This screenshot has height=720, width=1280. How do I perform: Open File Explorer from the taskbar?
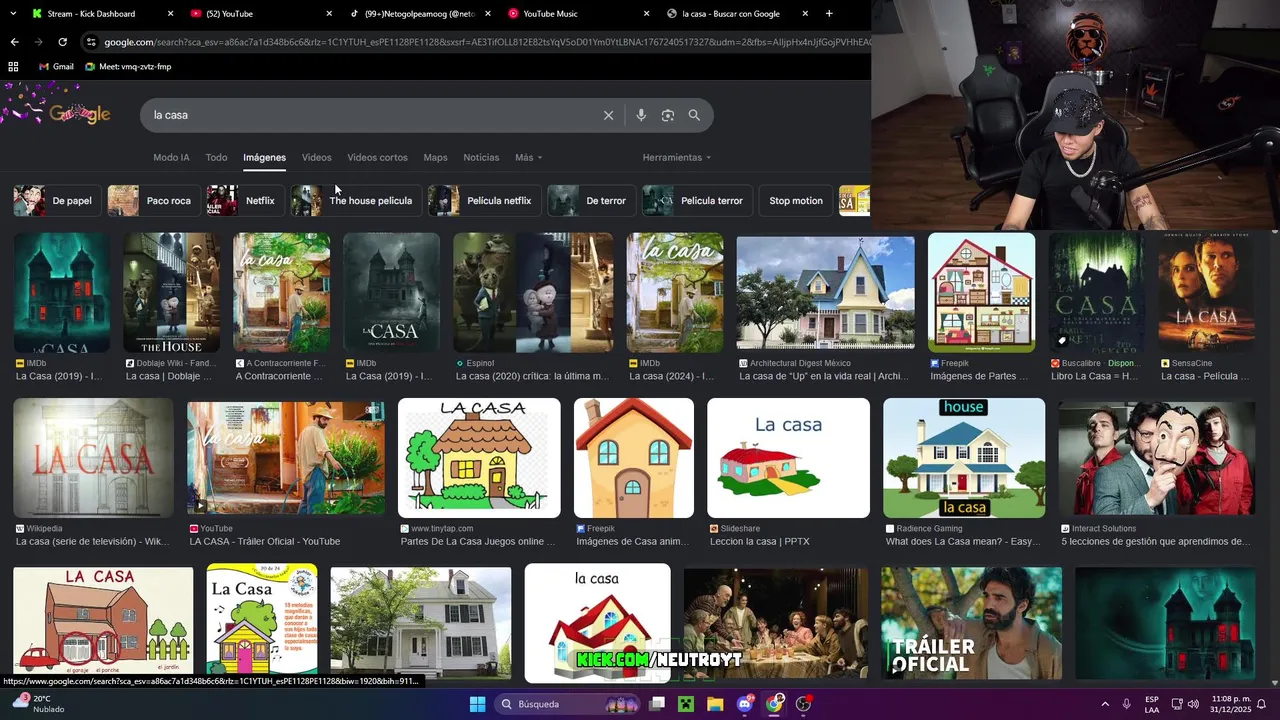tap(715, 704)
